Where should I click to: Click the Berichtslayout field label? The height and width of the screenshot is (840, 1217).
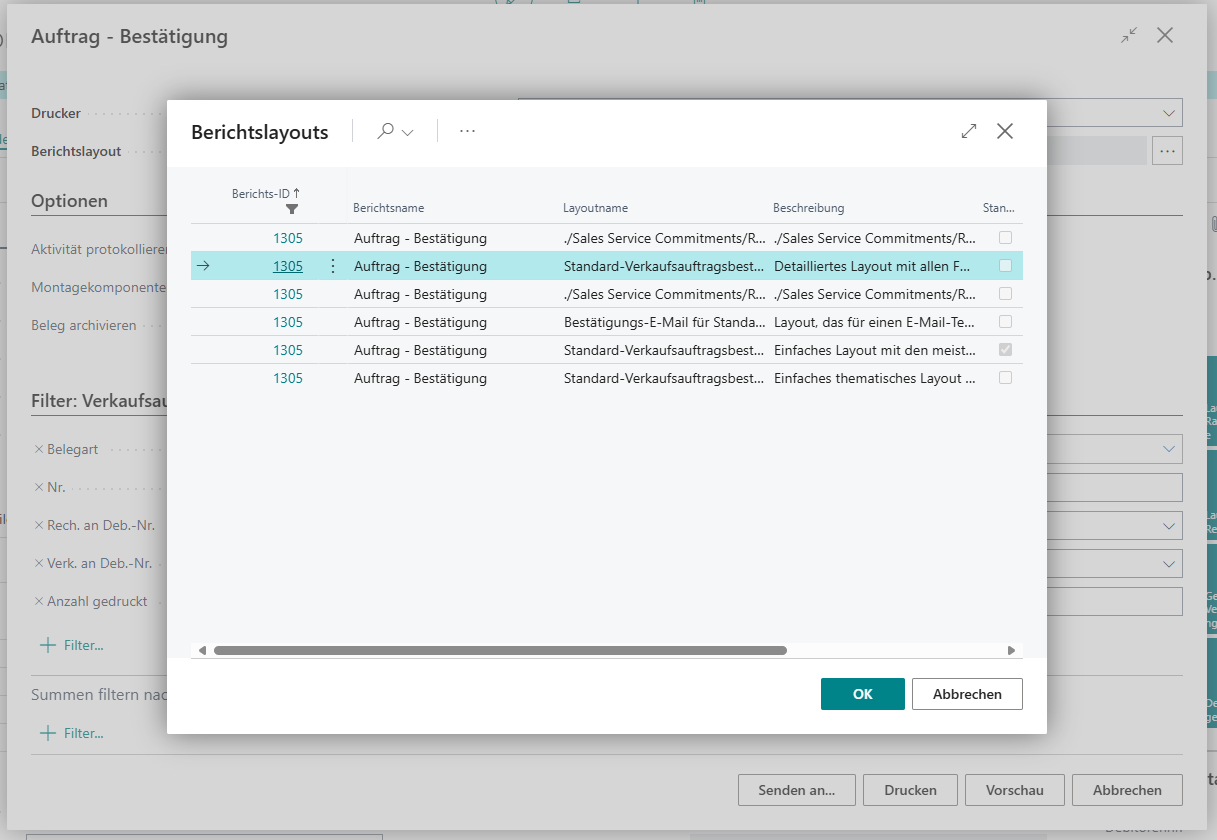pyautogui.click(x=76, y=151)
